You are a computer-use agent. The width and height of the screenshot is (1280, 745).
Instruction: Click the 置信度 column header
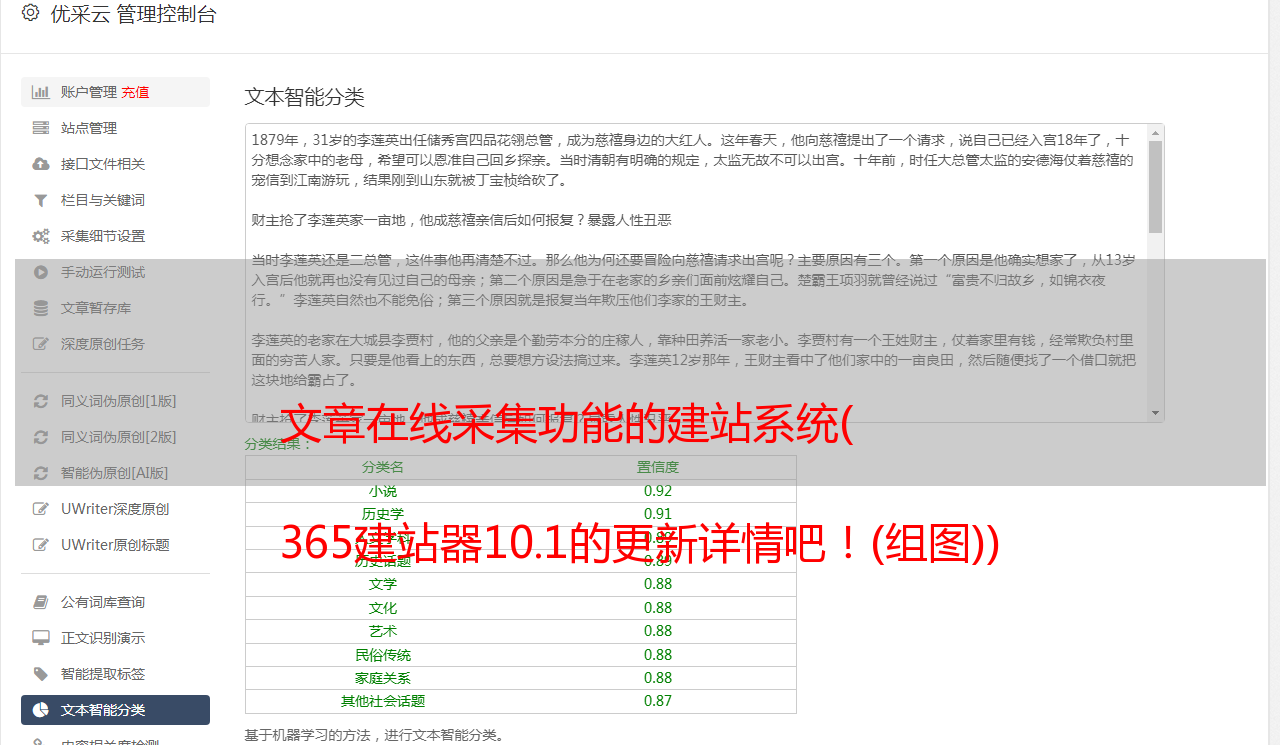658,467
